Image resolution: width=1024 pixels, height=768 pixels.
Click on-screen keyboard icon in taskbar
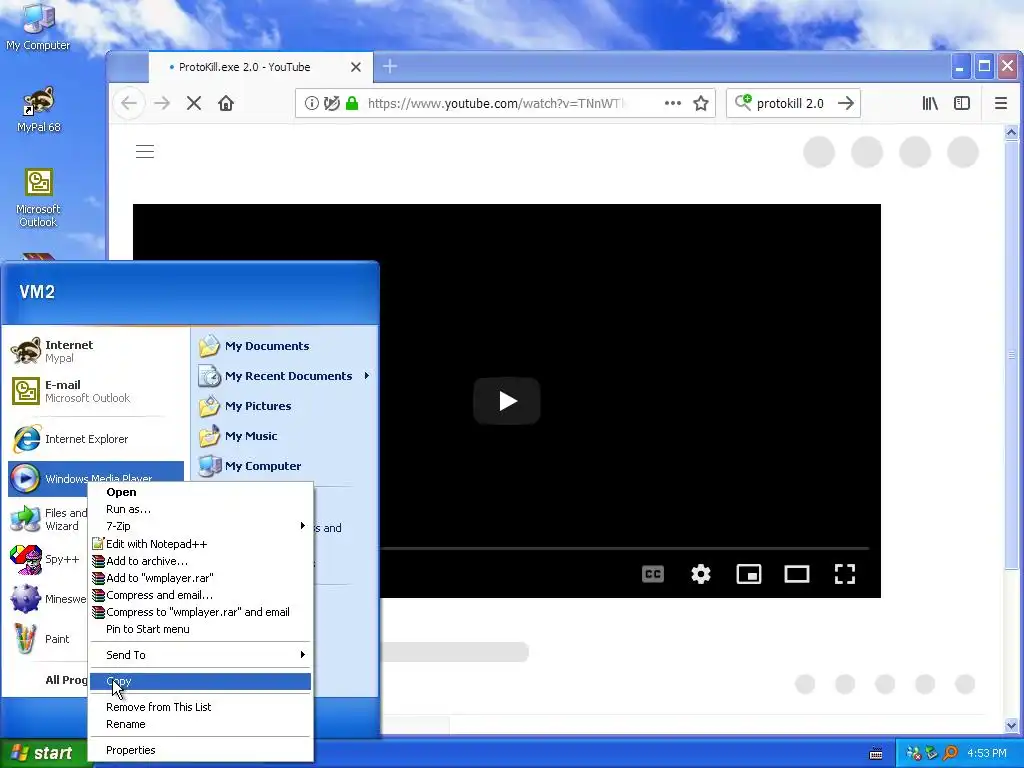[876, 754]
